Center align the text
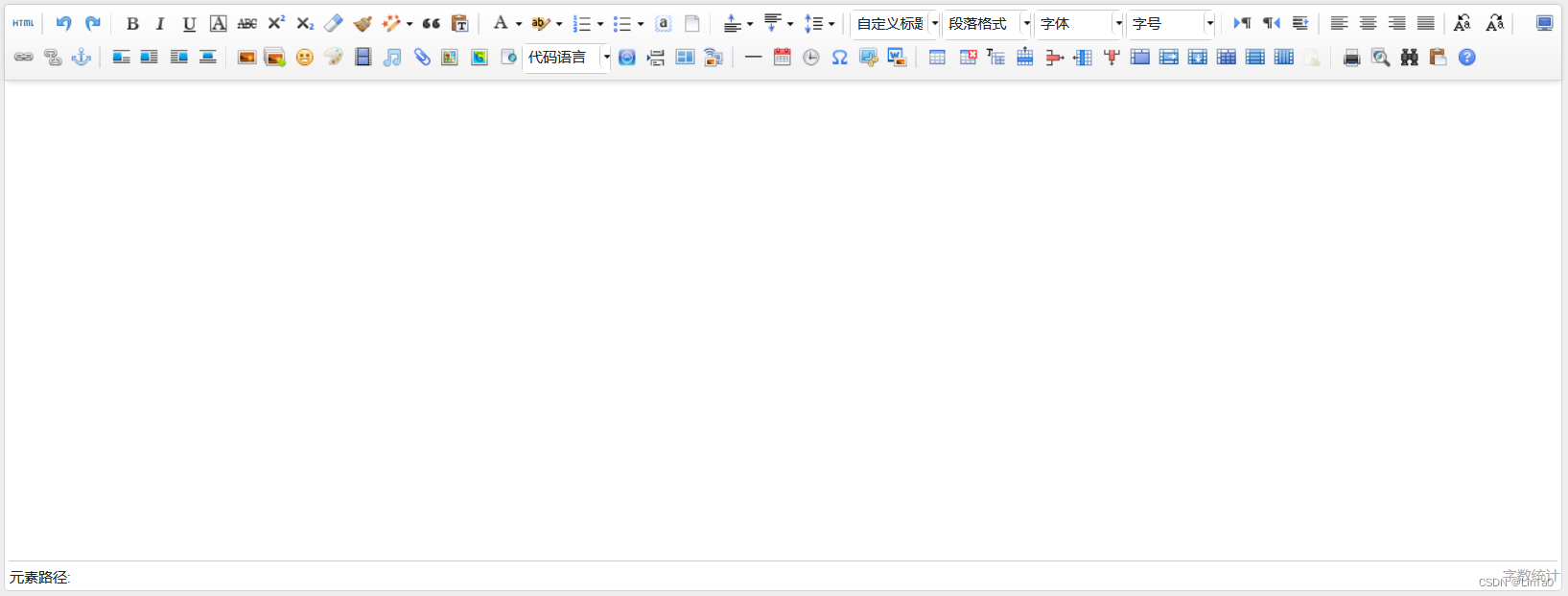The height and width of the screenshot is (596, 1568). pos(1369,23)
